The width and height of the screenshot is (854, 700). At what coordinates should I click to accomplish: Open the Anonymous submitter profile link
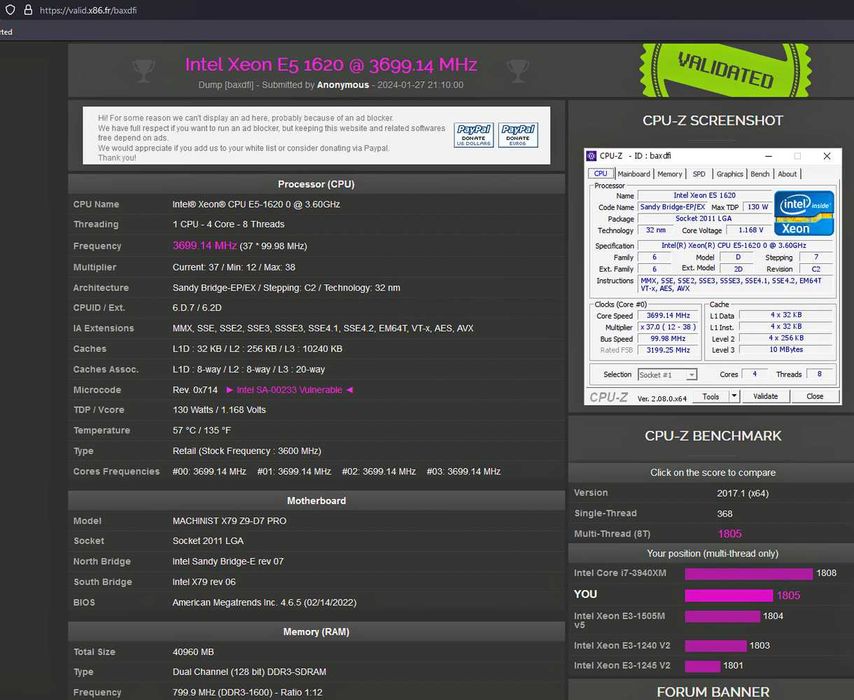(343, 85)
